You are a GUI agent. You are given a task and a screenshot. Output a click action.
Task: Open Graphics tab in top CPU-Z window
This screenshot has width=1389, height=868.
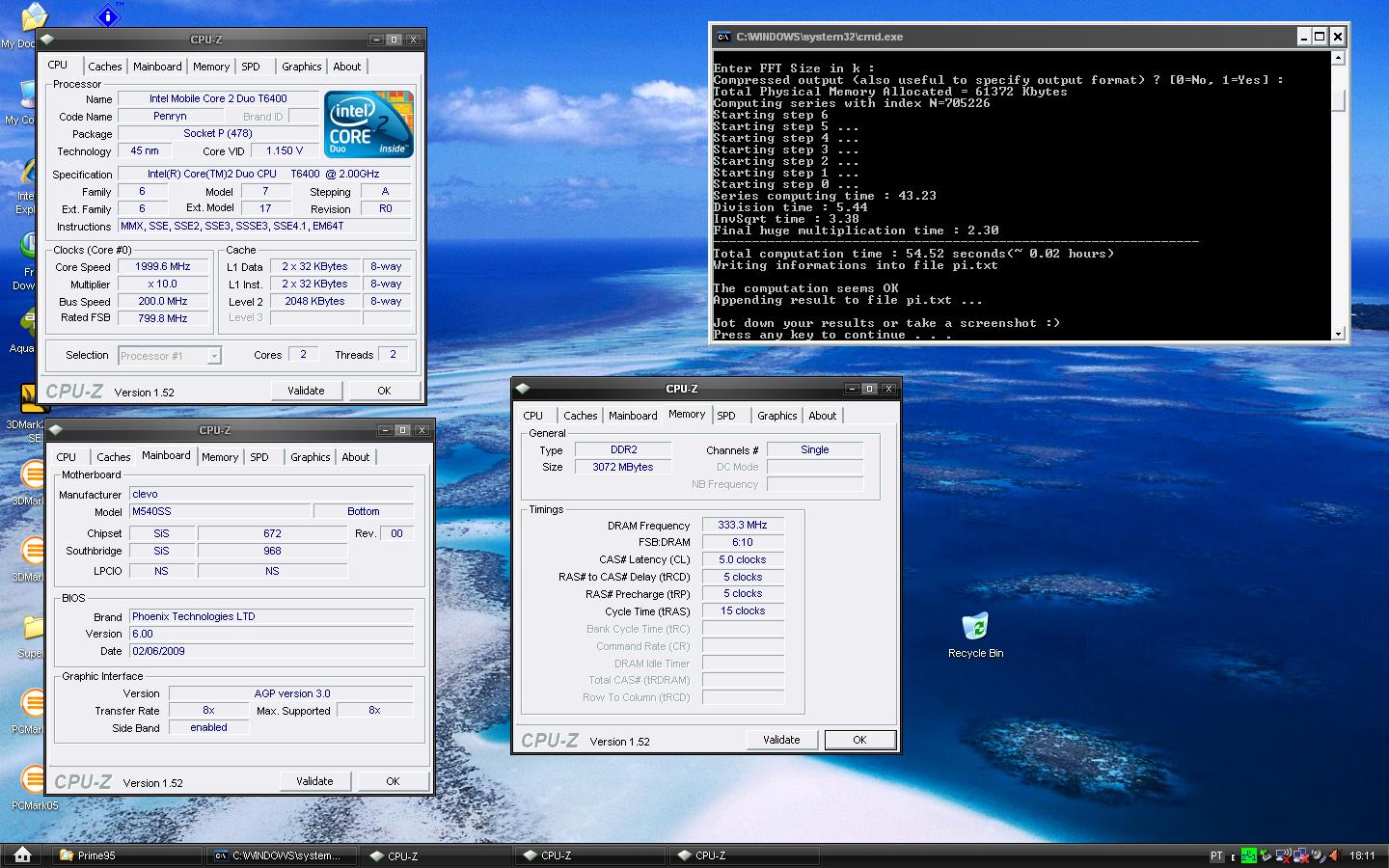click(302, 67)
